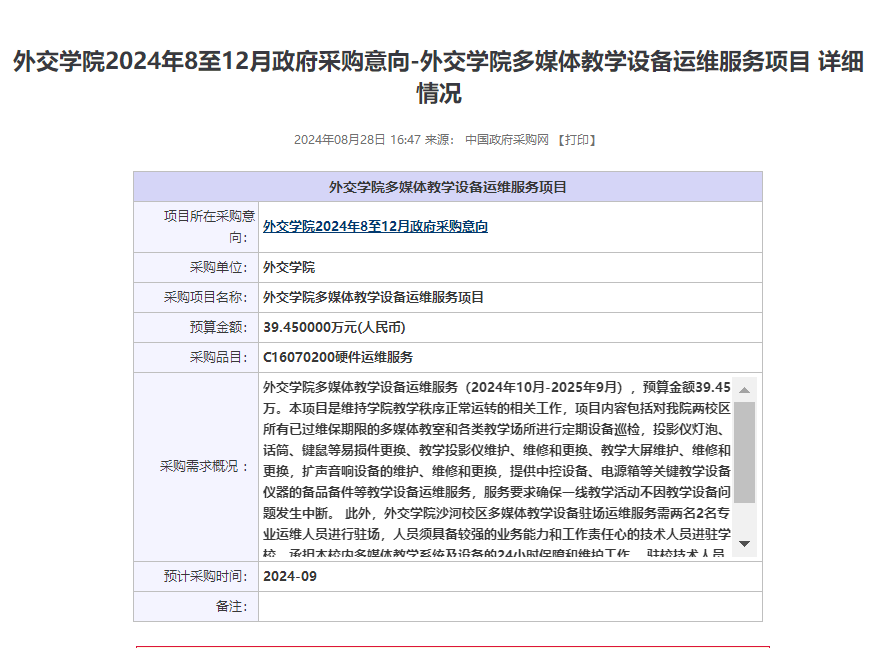883x648 pixels.
Task: Click the scroll-up arrow in the requirements box
Action: click(744, 389)
